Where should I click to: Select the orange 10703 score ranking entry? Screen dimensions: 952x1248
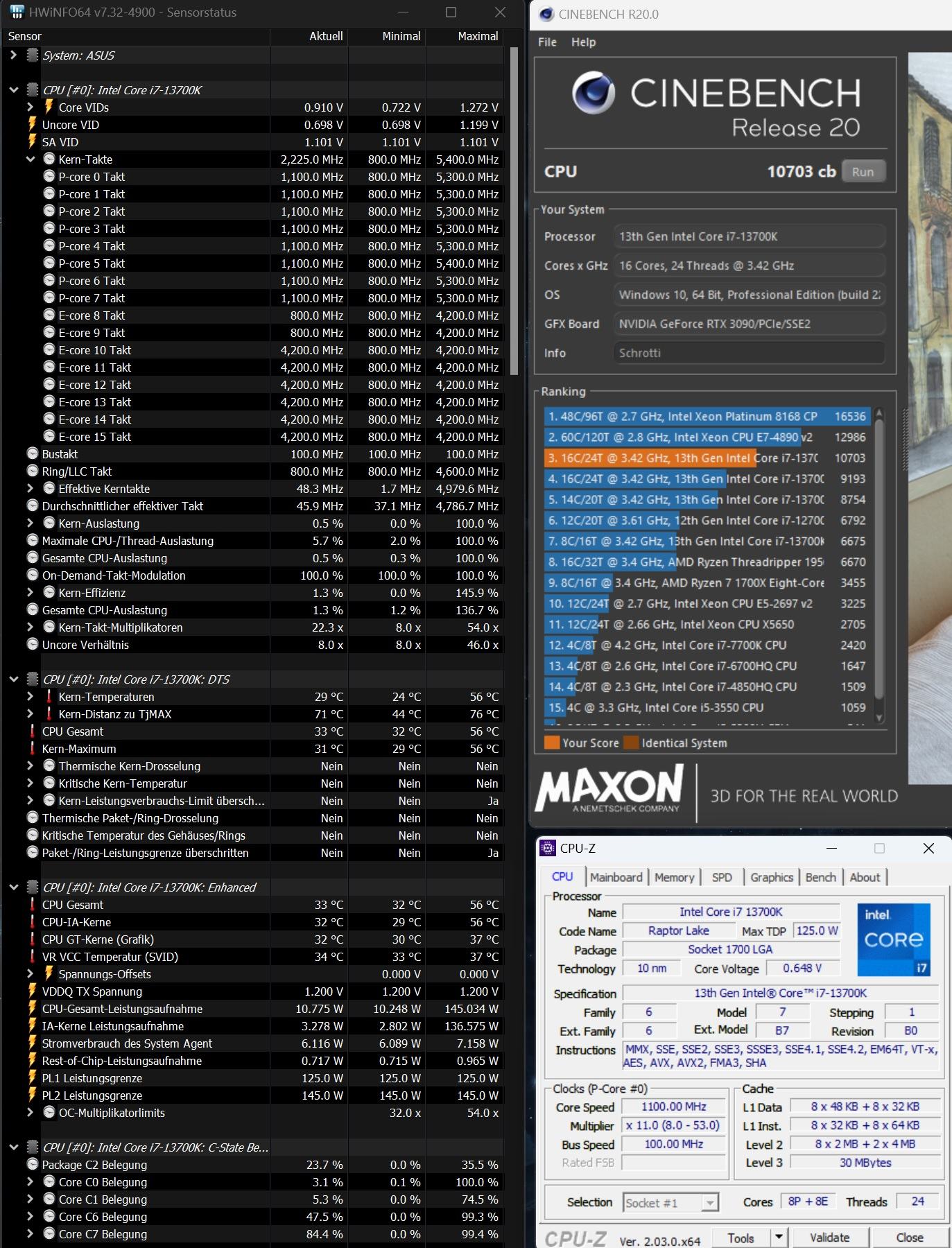click(x=706, y=458)
